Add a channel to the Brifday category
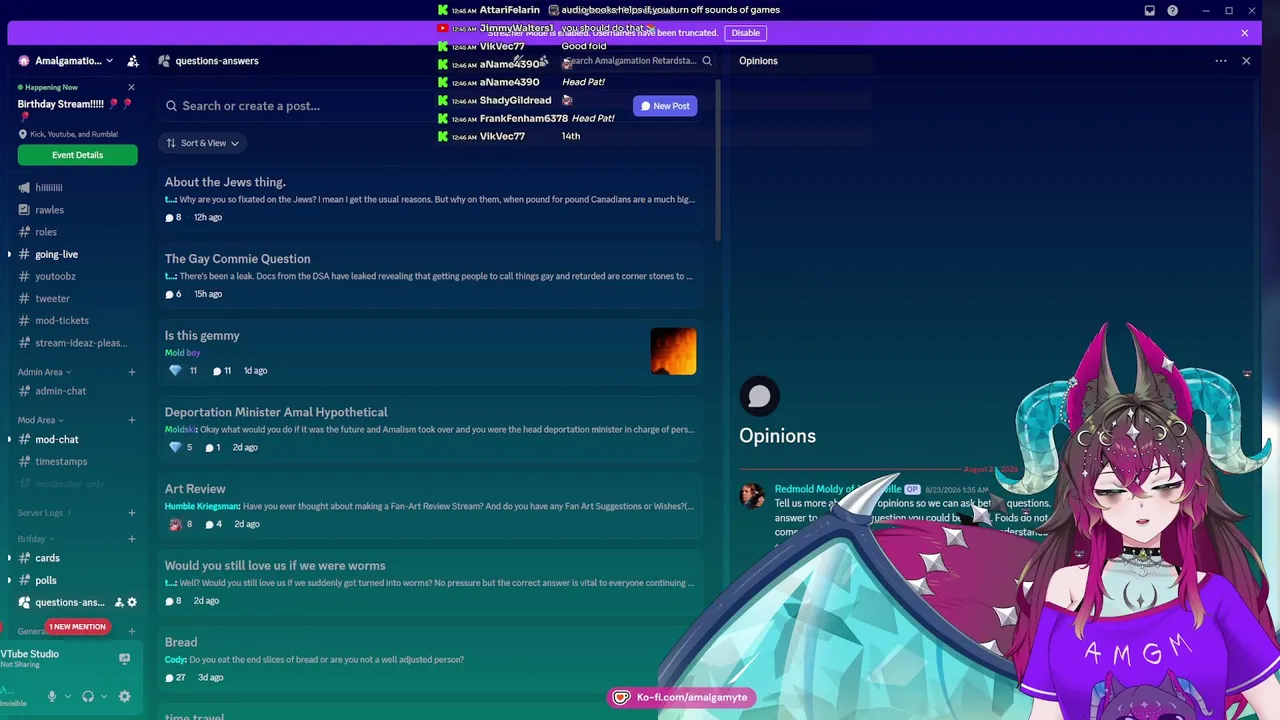The image size is (1280, 720). (132, 539)
